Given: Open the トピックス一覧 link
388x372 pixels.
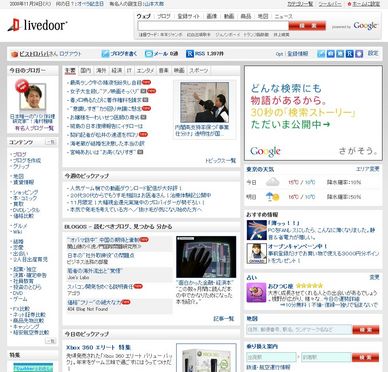Looking at the screenshot, I should pos(220,161).
